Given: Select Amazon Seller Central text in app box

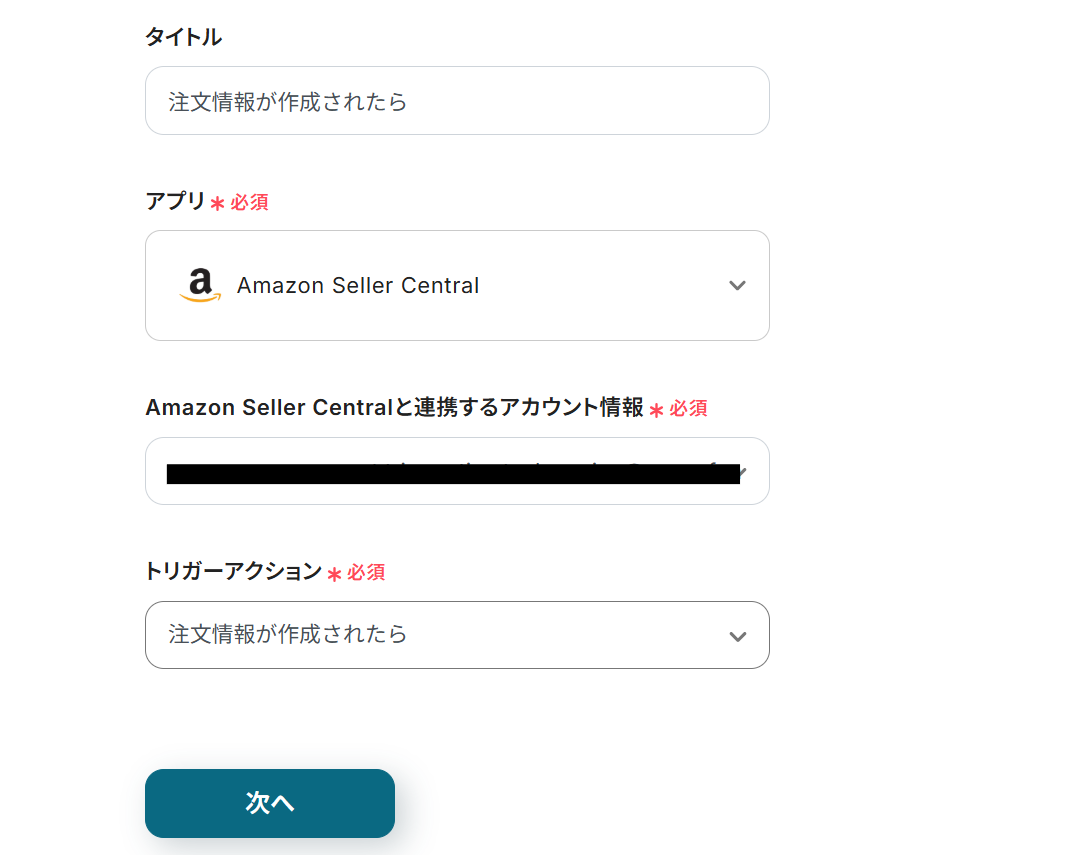Looking at the screenshot, I should tap(357, 286).
